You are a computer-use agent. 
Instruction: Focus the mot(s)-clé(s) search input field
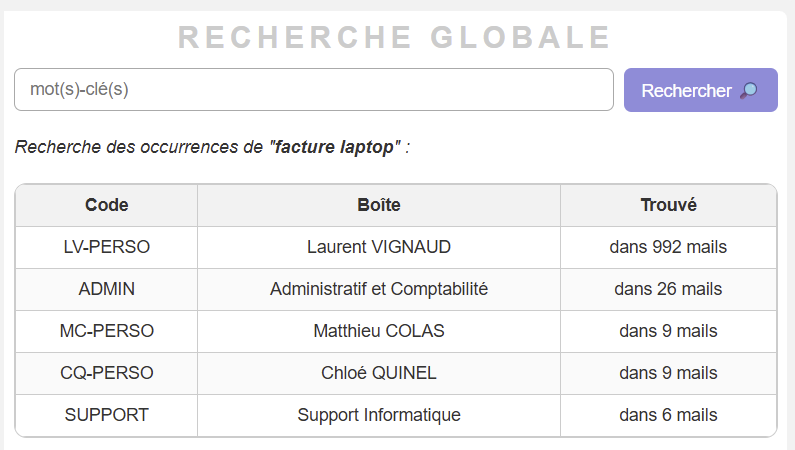[x=313, y=90]
